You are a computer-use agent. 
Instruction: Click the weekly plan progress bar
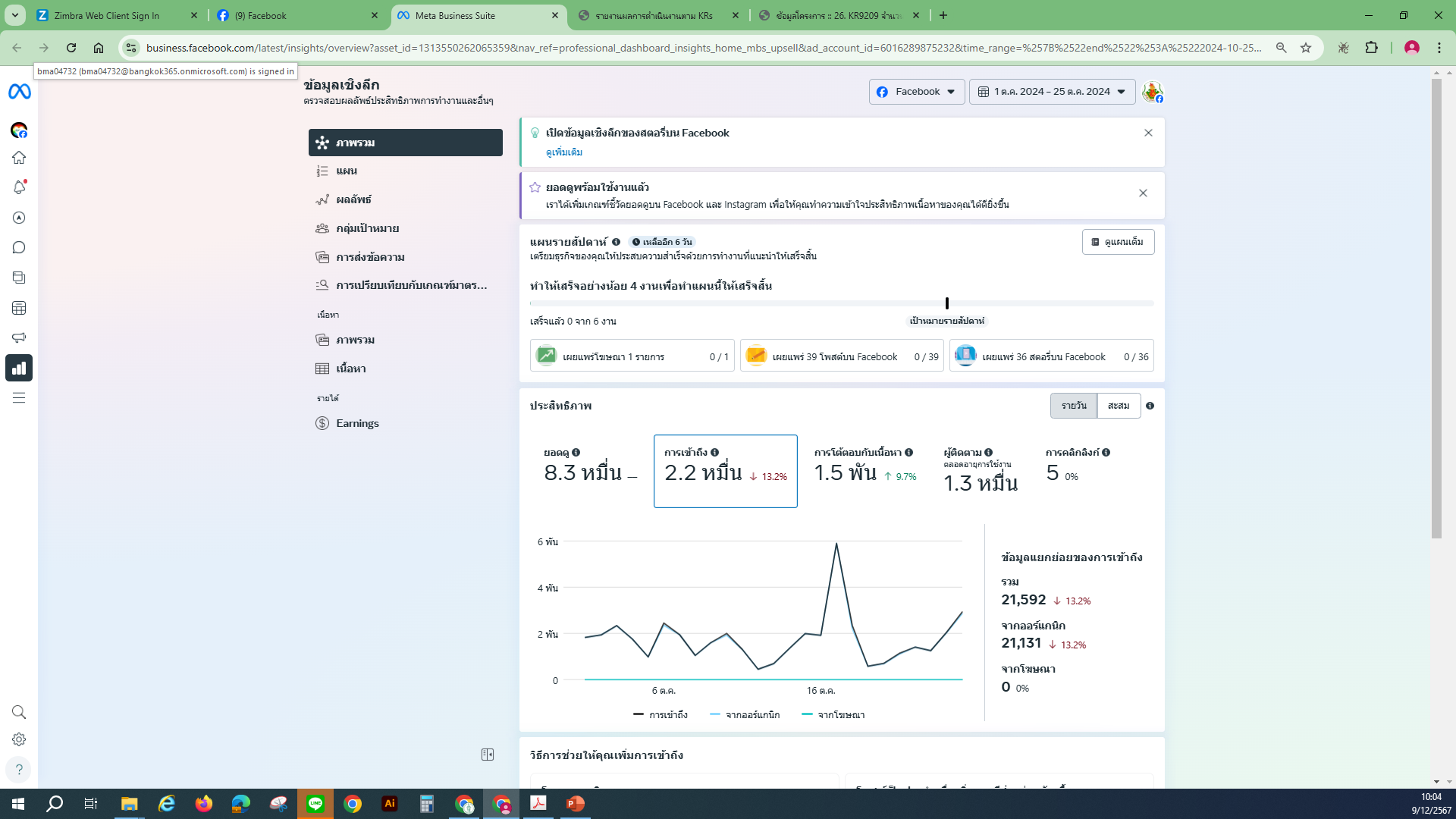[842, 303]
